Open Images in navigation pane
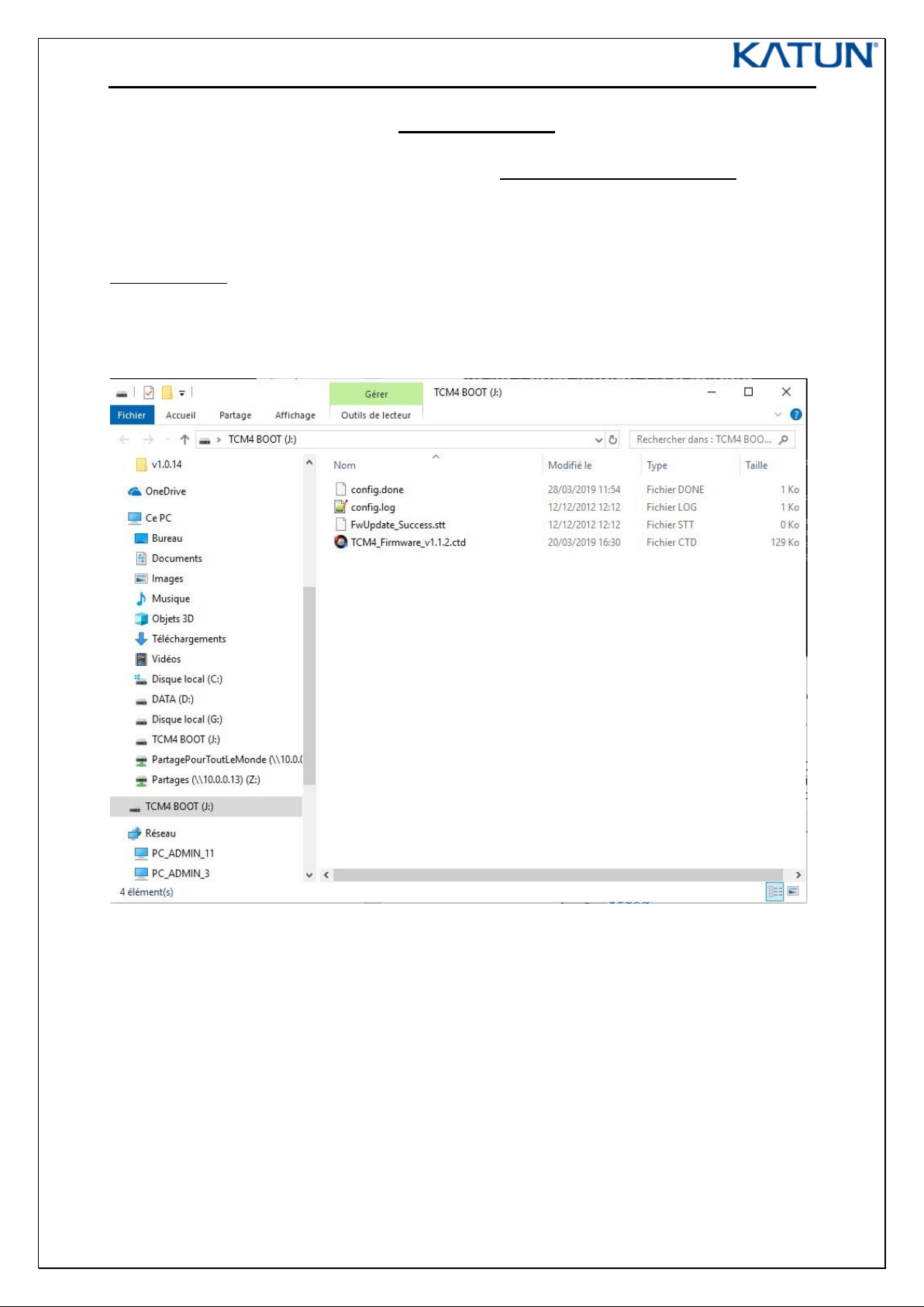Screen dimensions: 924x1307 tap(167, 578)
